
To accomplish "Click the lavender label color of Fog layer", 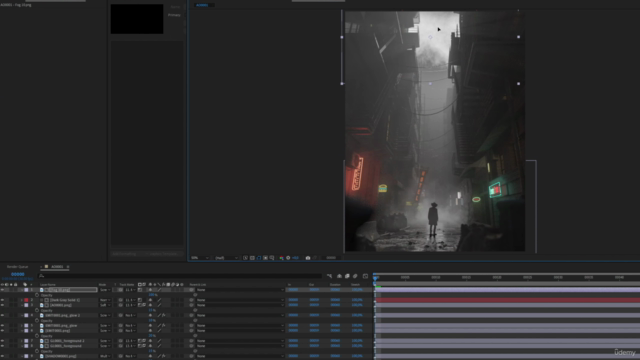I will point(27,290).
